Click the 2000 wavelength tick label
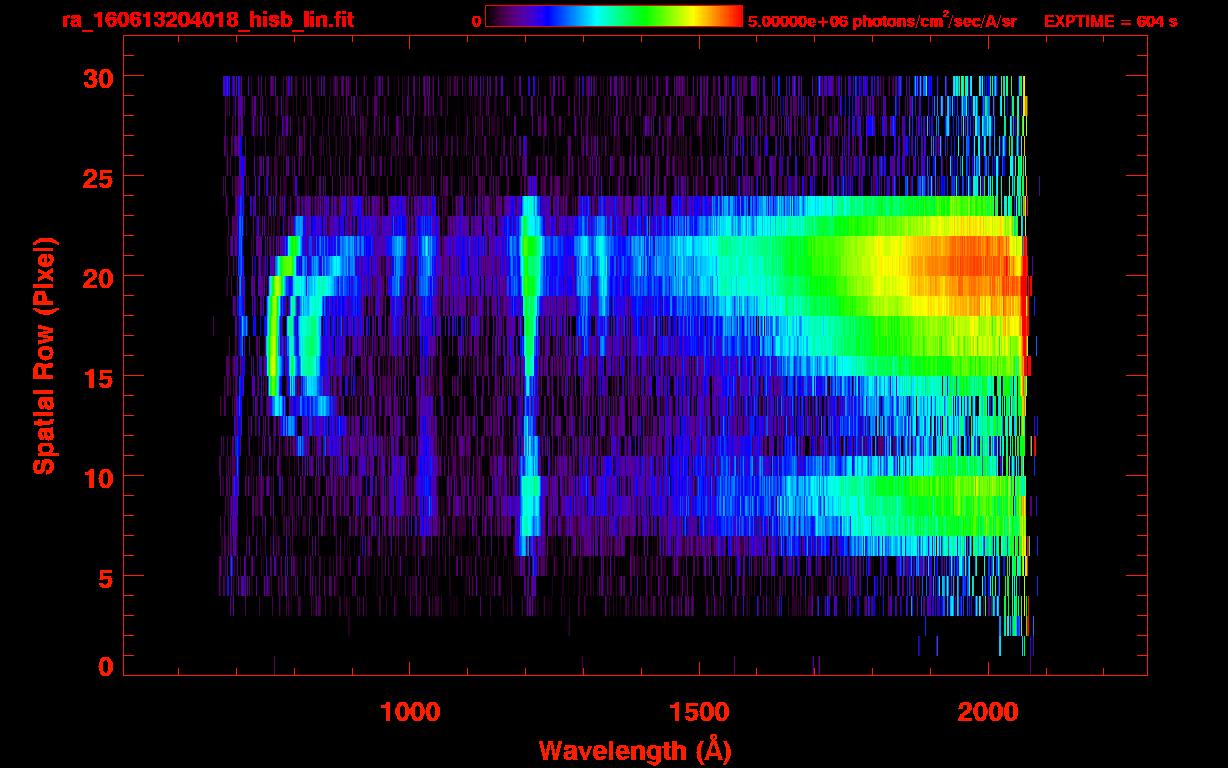This screenshot has height=768, width=1228. coord(988,712)
